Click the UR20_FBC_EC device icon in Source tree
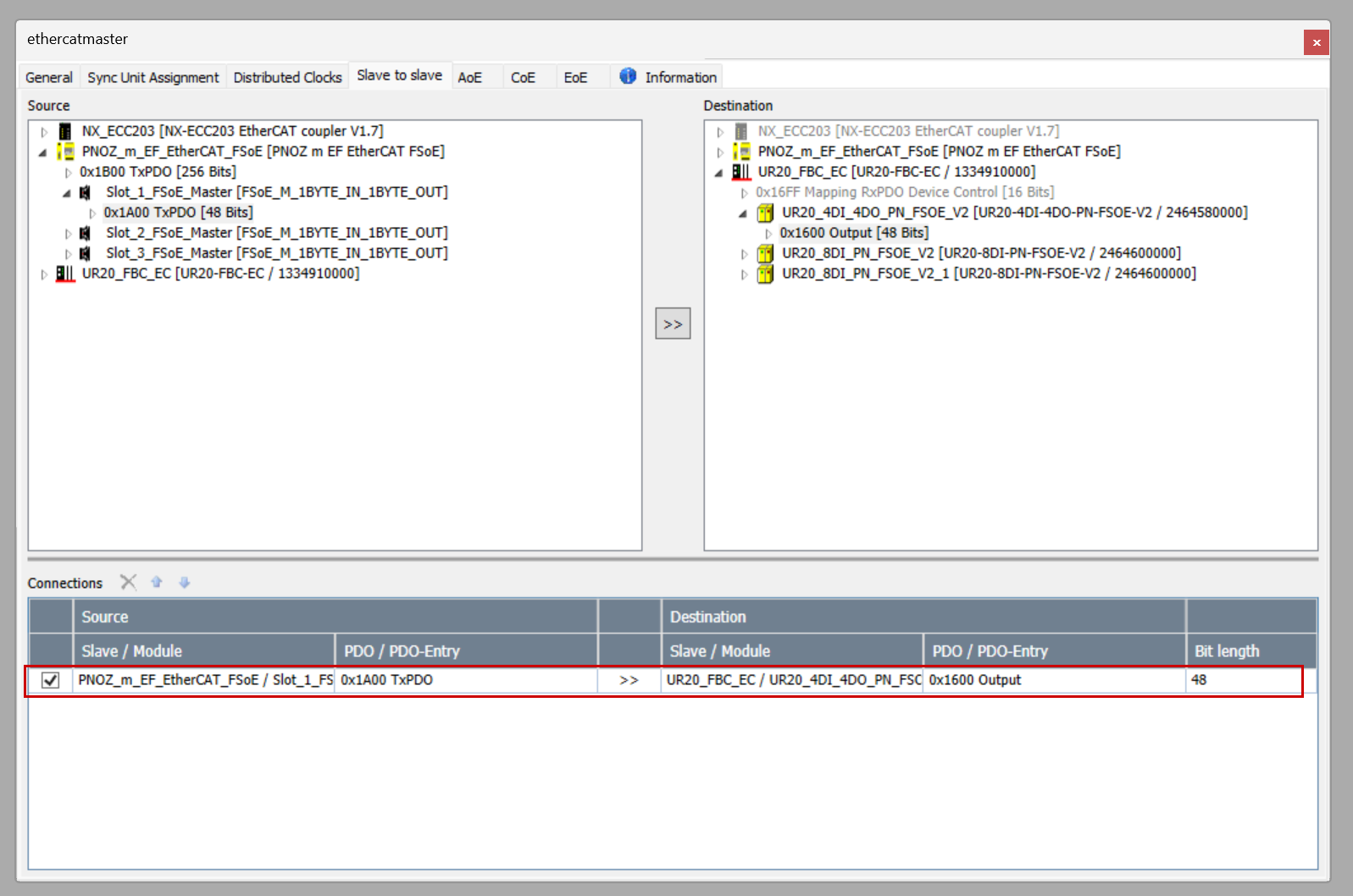 pyautogui.click(x=65, y=274)
